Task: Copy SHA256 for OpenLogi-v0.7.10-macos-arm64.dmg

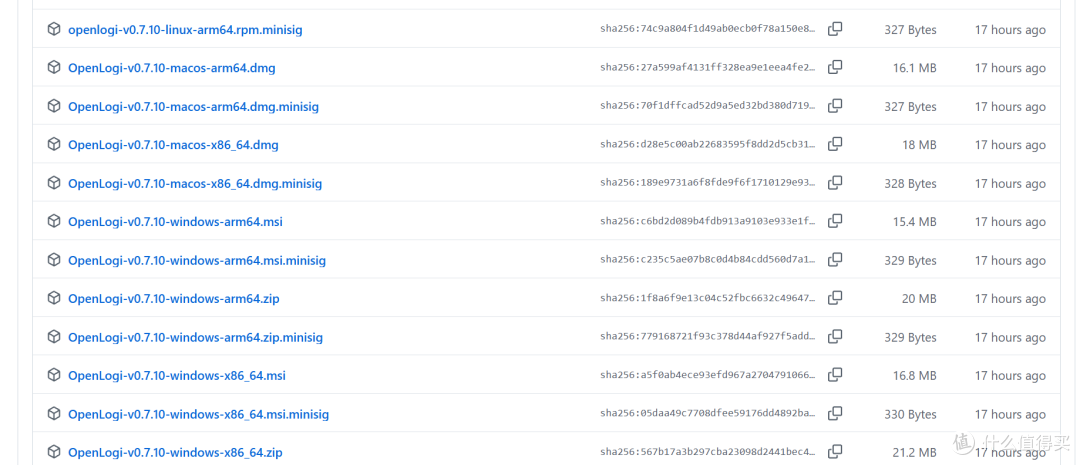Action: pos(835,68)
